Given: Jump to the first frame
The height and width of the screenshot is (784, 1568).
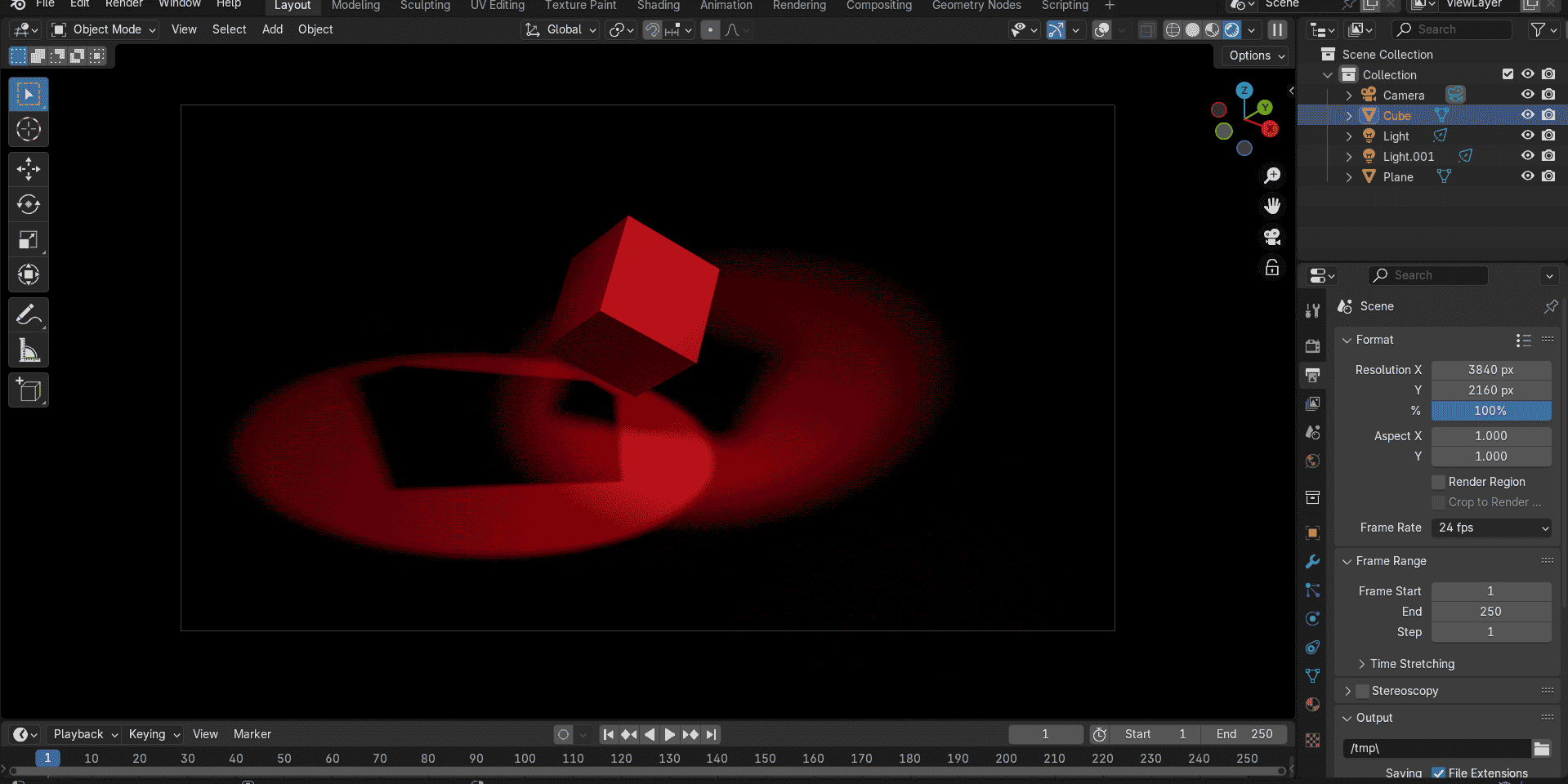Looking at the screenshot, I should pos(608,734).
